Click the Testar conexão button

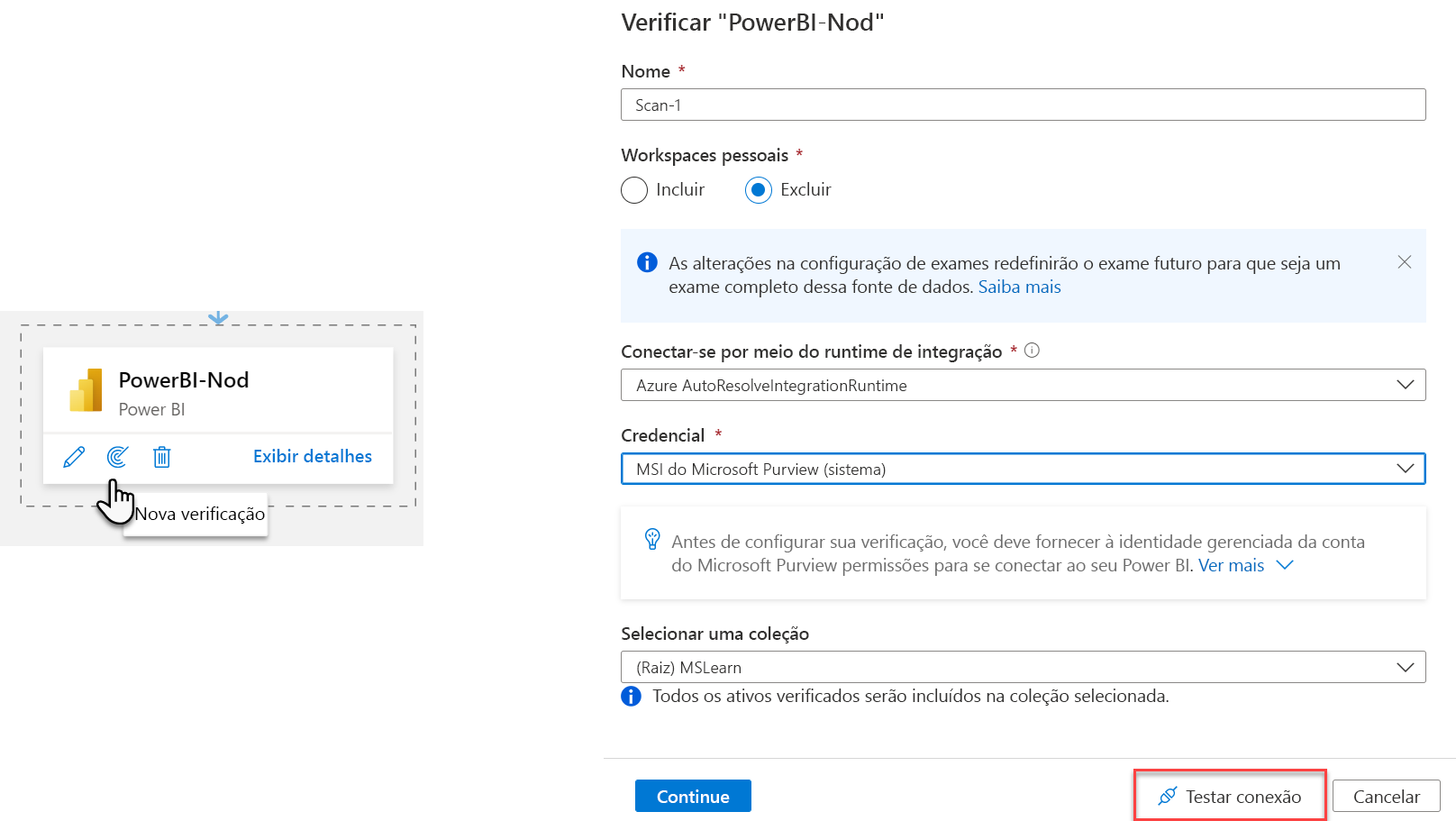pyautogui.click(x=1230, y=796)
